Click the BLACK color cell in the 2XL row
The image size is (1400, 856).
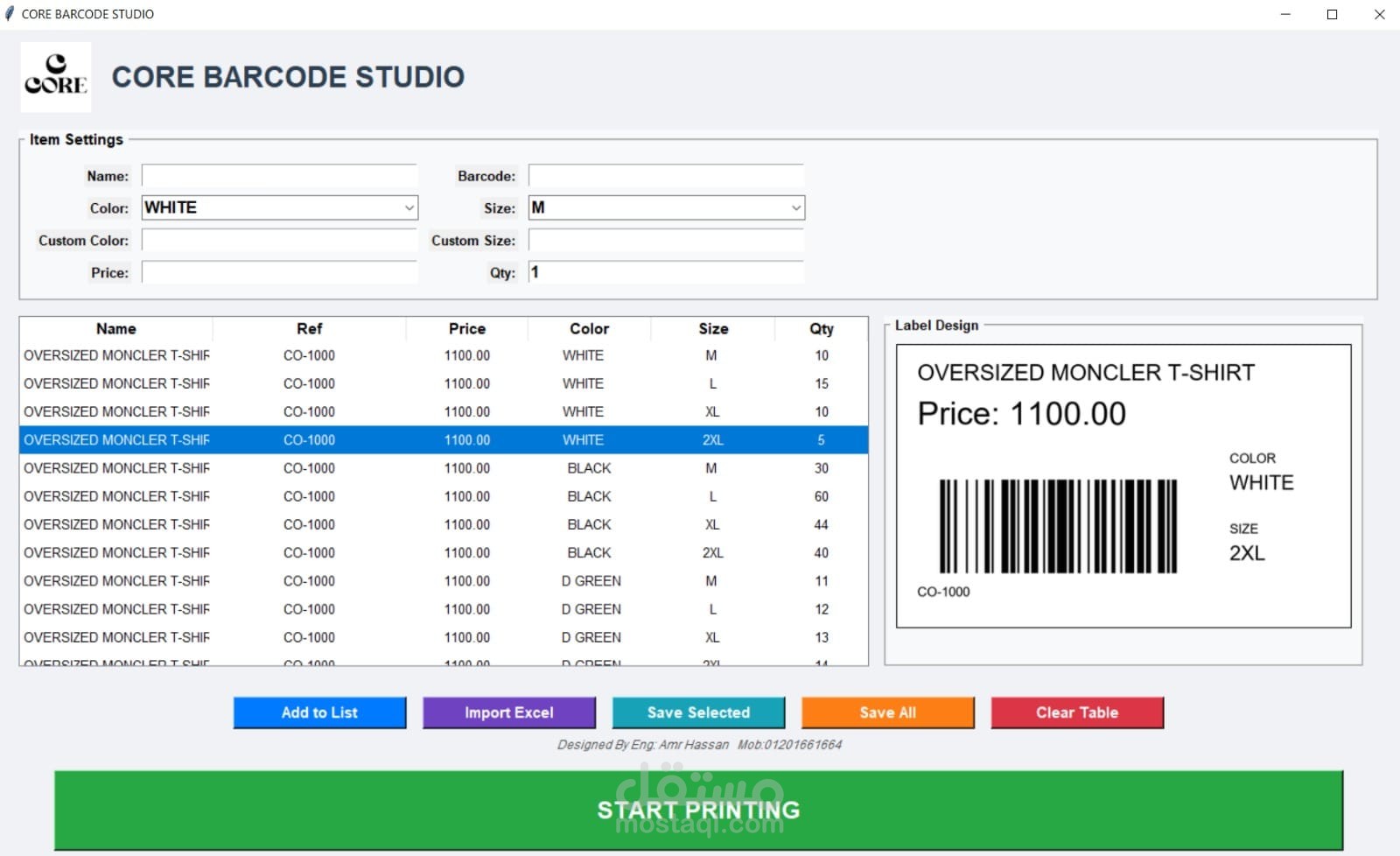pyautogui.click(x=589, y=553)
